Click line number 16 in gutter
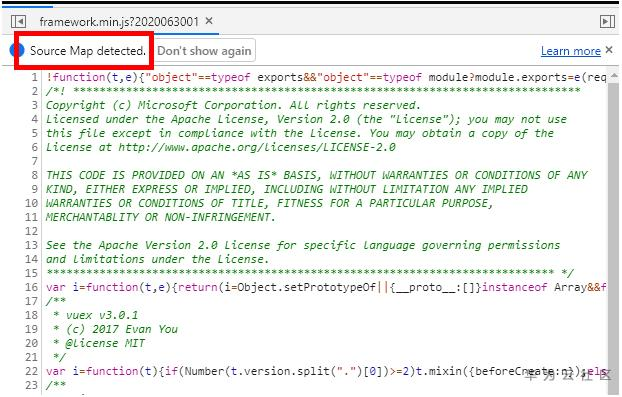Image resolution: width=622 pixels, height=397 pixels. [31, 287]
